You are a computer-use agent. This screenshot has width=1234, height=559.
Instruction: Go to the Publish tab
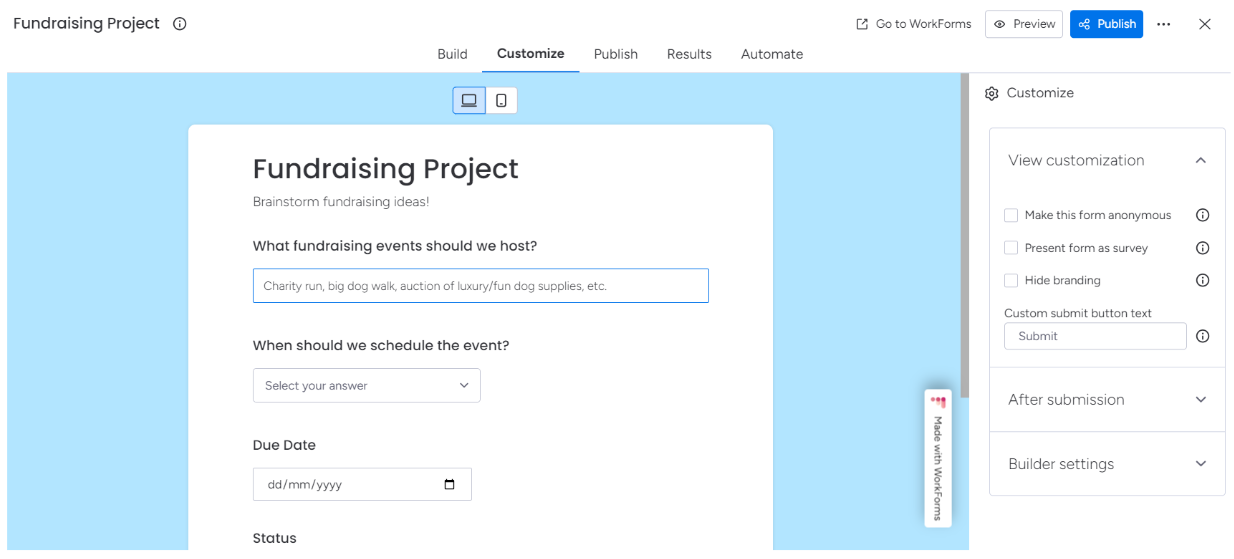615,54
